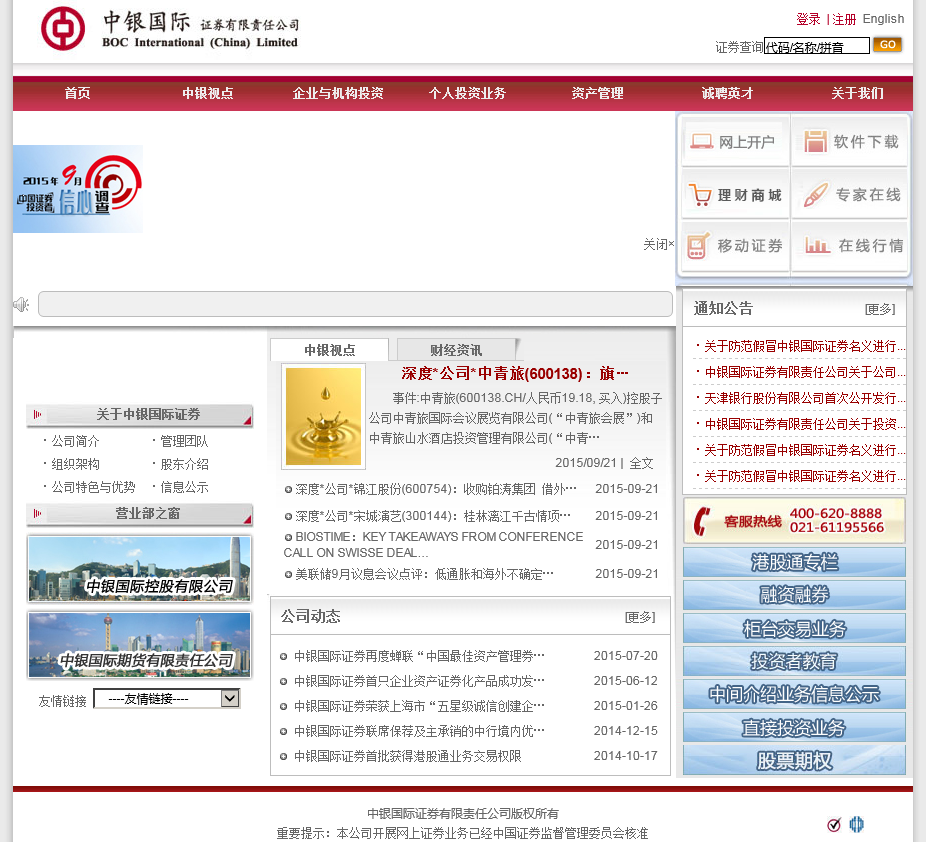Open 中银国际证券首批获得港股通业务交易权限 news

pos(407,756)
